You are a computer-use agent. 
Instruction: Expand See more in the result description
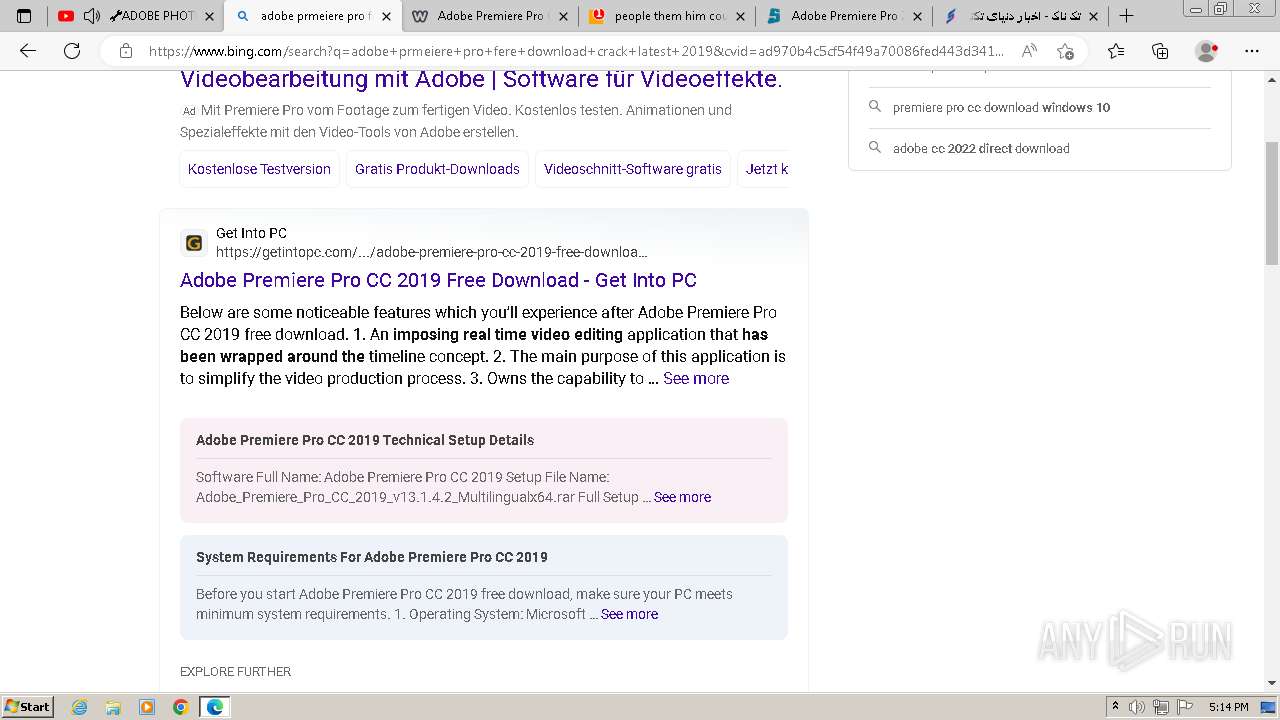(696, 378)
